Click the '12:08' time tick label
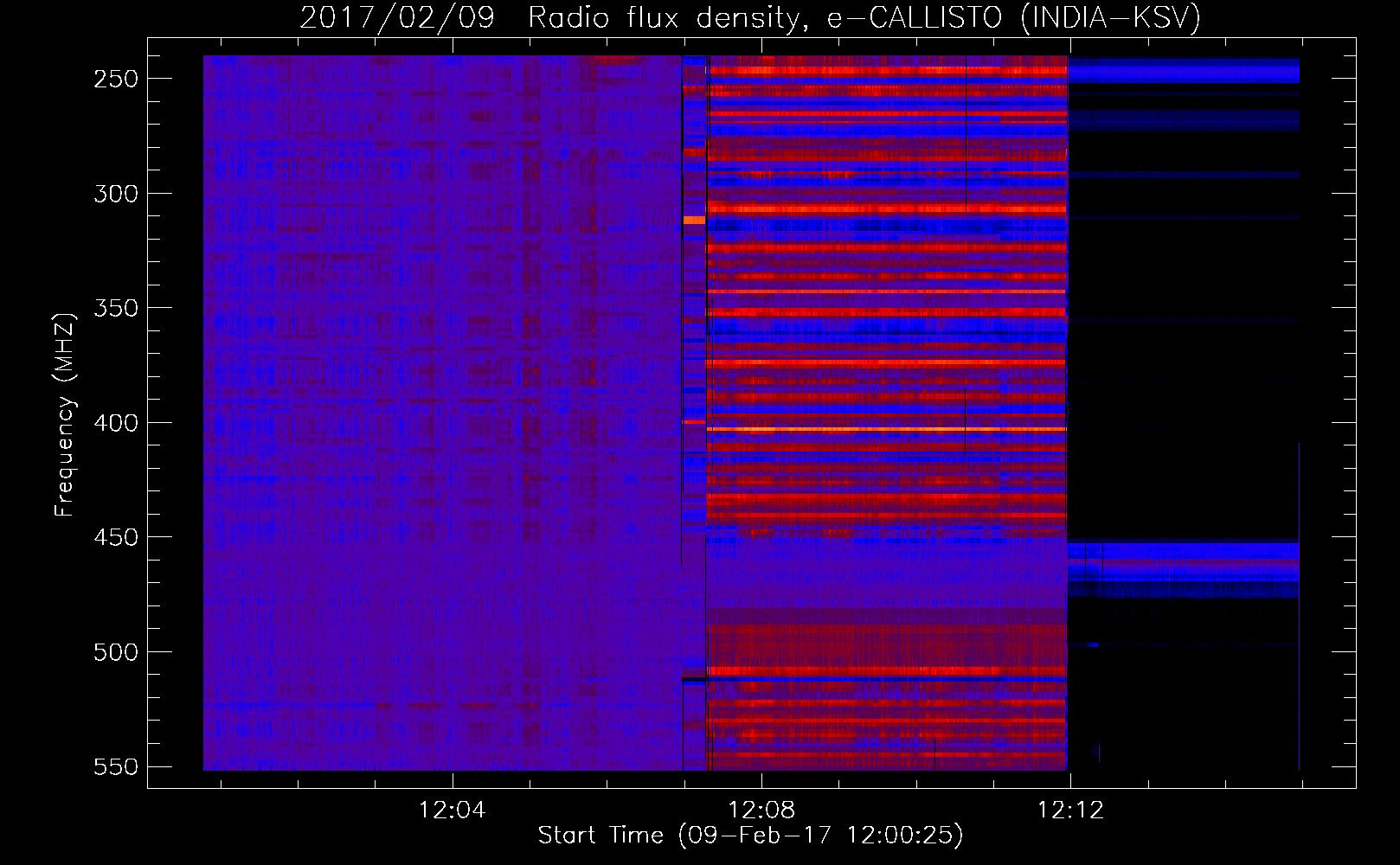Viewport: 1400px width, 865px height. [761, 810]
